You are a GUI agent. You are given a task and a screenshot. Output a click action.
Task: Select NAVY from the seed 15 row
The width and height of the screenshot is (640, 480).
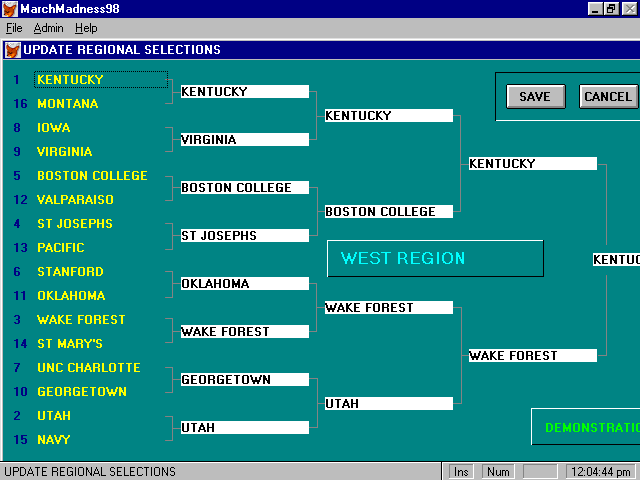click(x=54, y=440)
